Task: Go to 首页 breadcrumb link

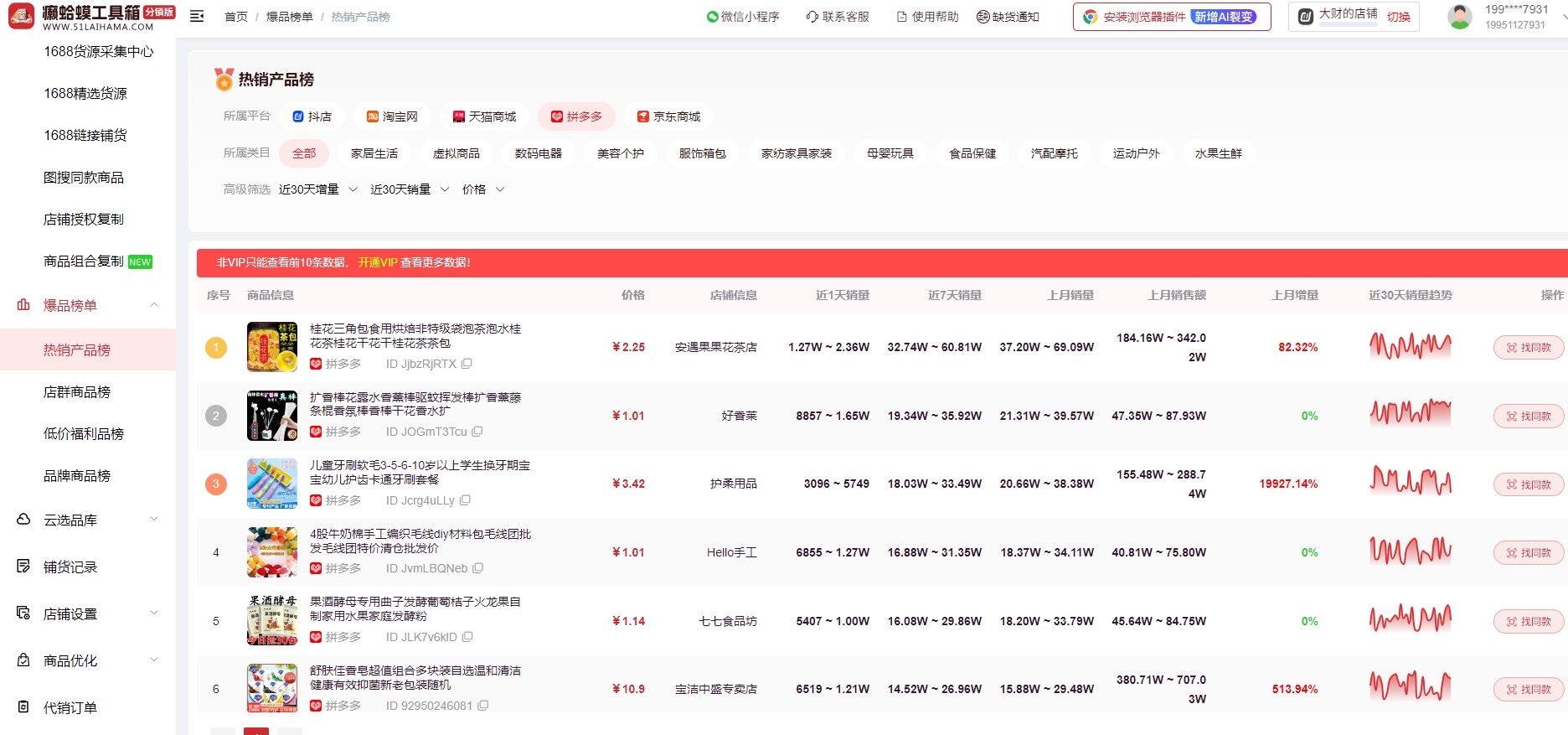Action: [236, 17]
